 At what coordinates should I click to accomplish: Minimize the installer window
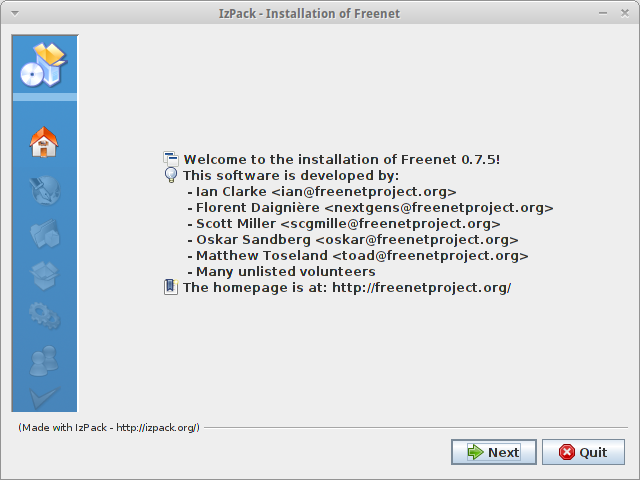(603, 13)
